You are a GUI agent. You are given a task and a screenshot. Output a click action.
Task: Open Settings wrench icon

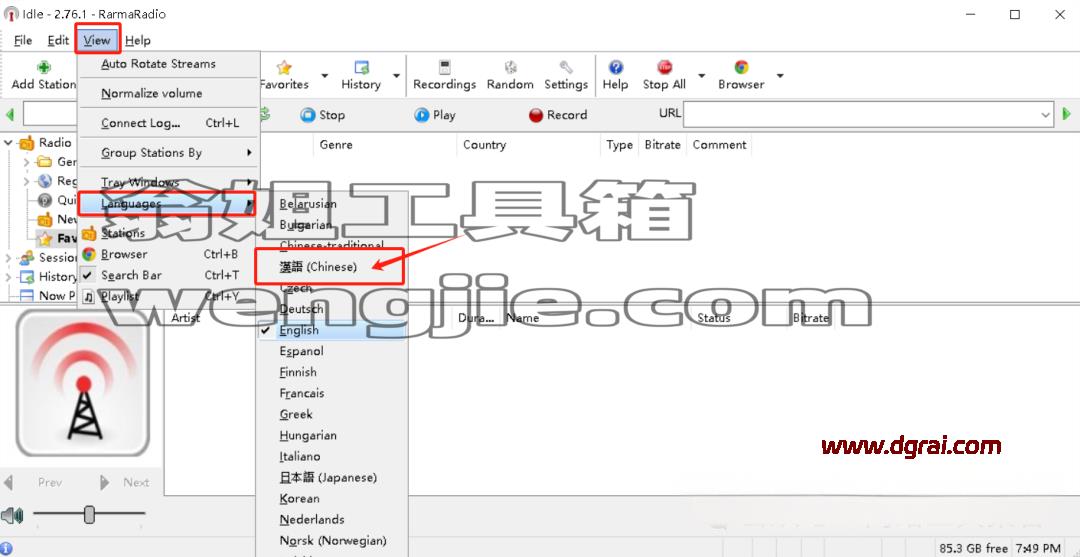coord(566,67)
